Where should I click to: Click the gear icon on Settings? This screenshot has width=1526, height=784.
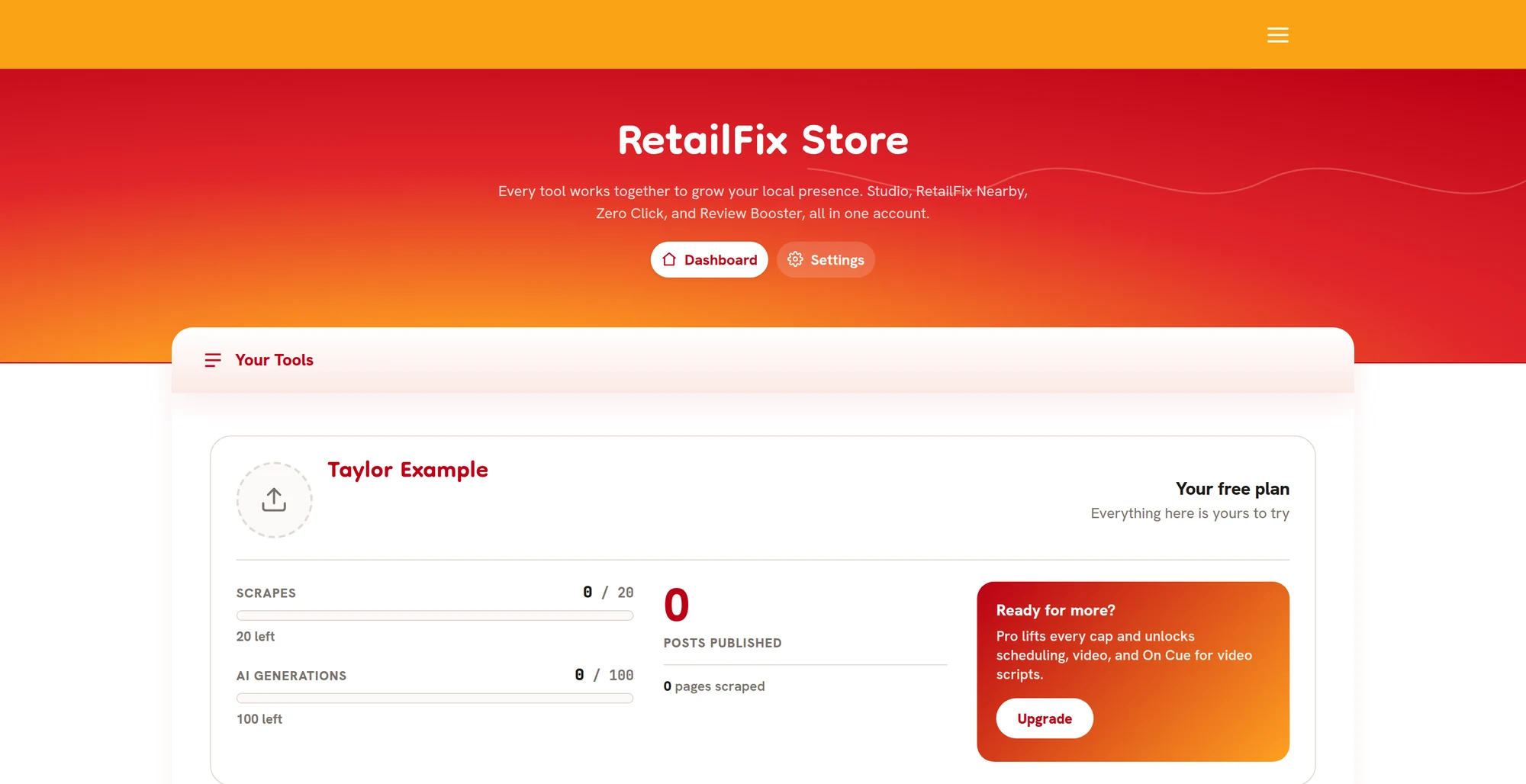(795, 259)
